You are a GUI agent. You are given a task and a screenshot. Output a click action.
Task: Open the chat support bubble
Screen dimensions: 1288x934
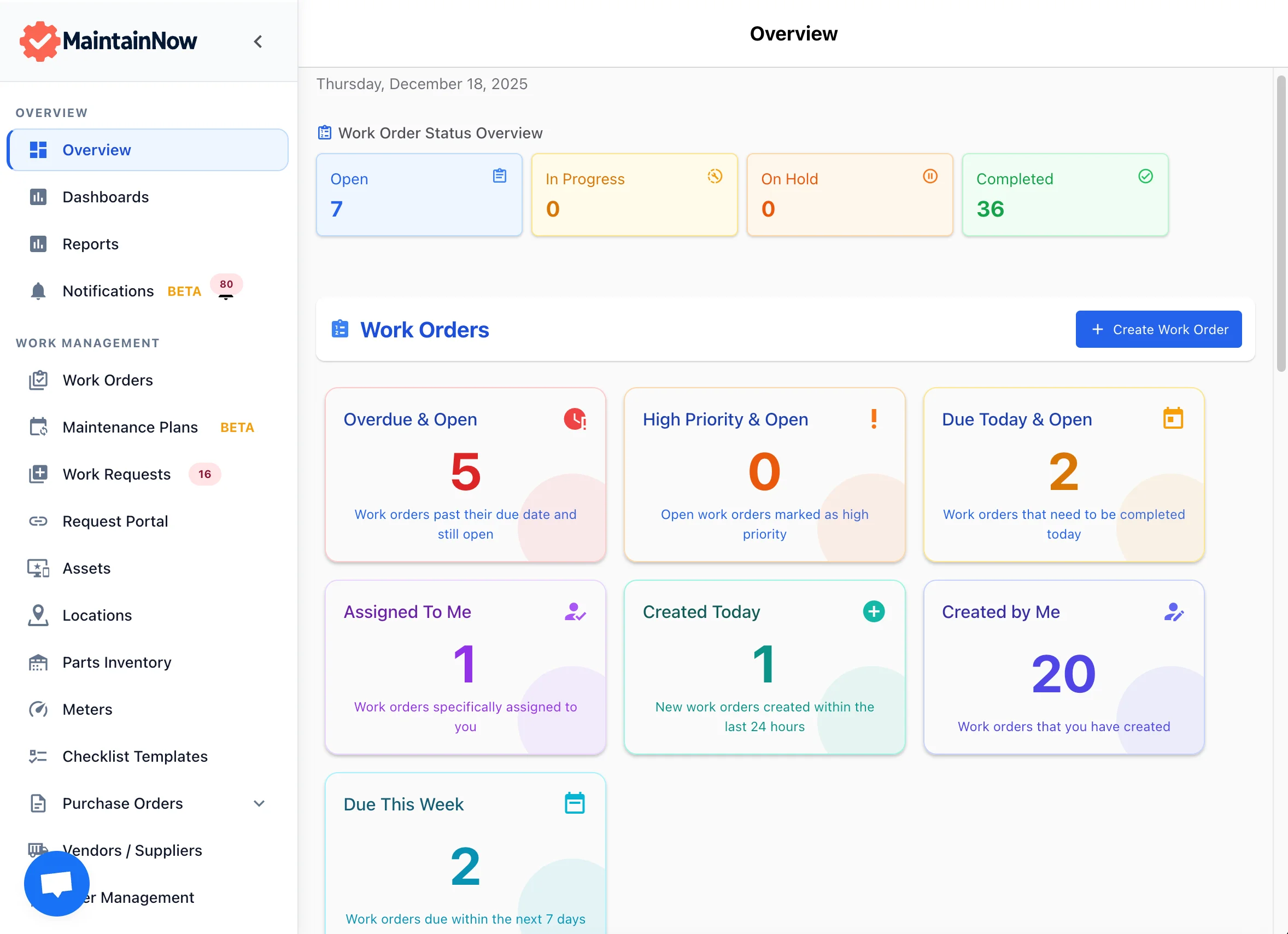pos(57,883)
